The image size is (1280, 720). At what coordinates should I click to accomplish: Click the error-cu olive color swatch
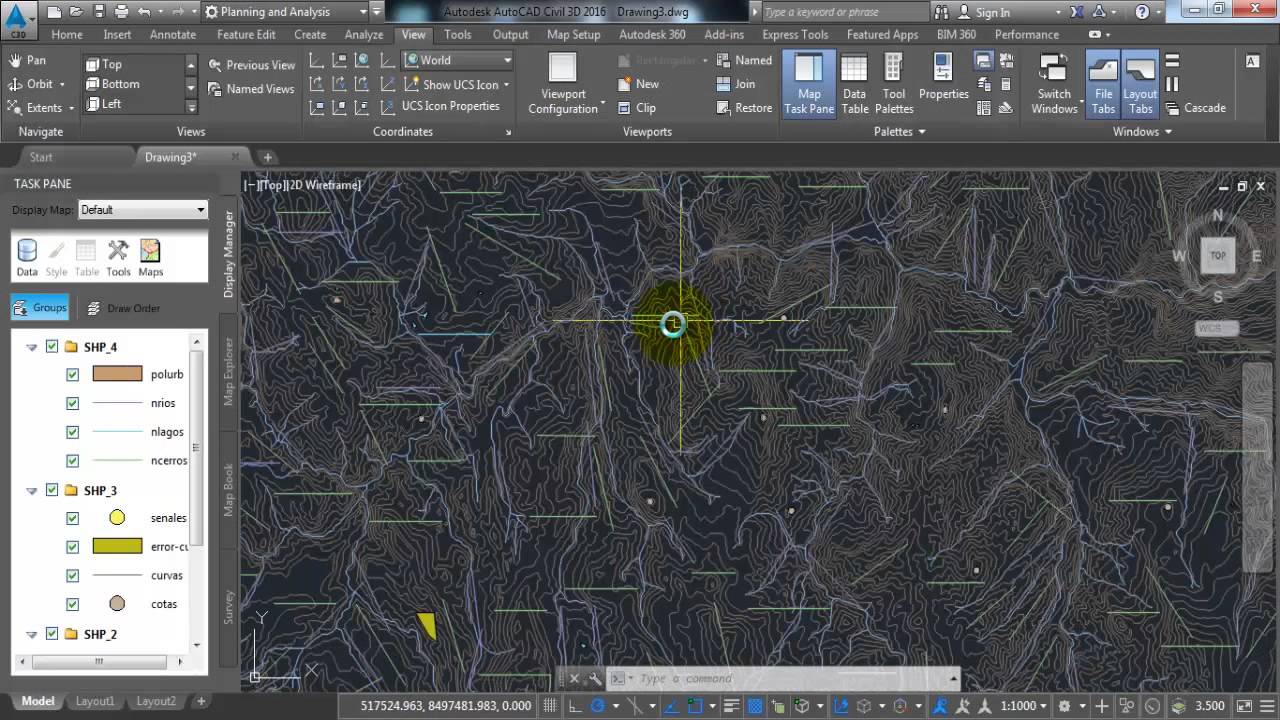pos(117,546)
